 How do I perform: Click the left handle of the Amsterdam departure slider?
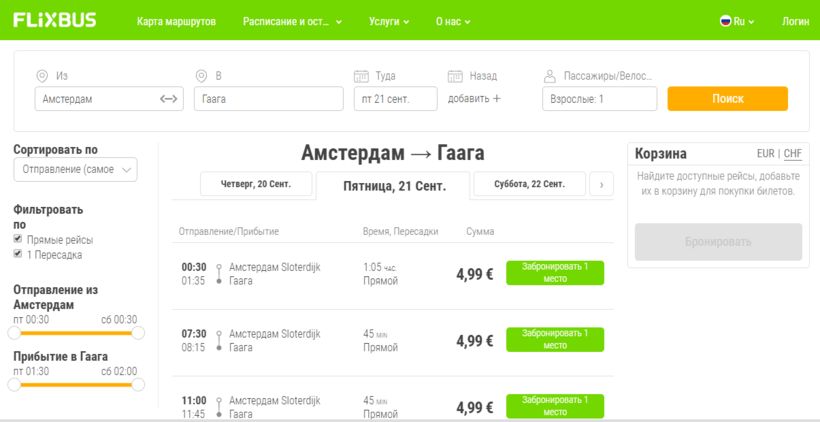15,333
